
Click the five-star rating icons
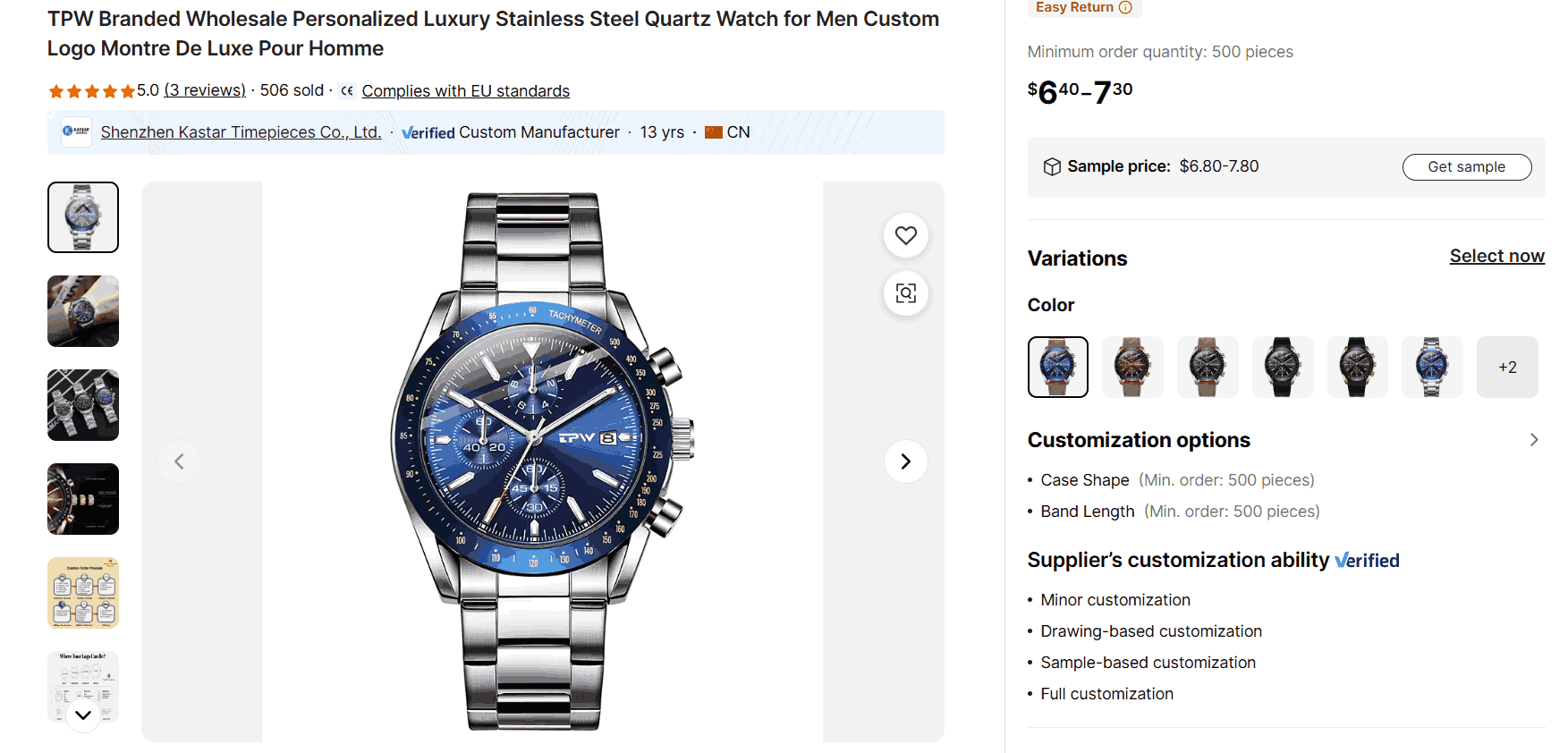click(91, 91)
